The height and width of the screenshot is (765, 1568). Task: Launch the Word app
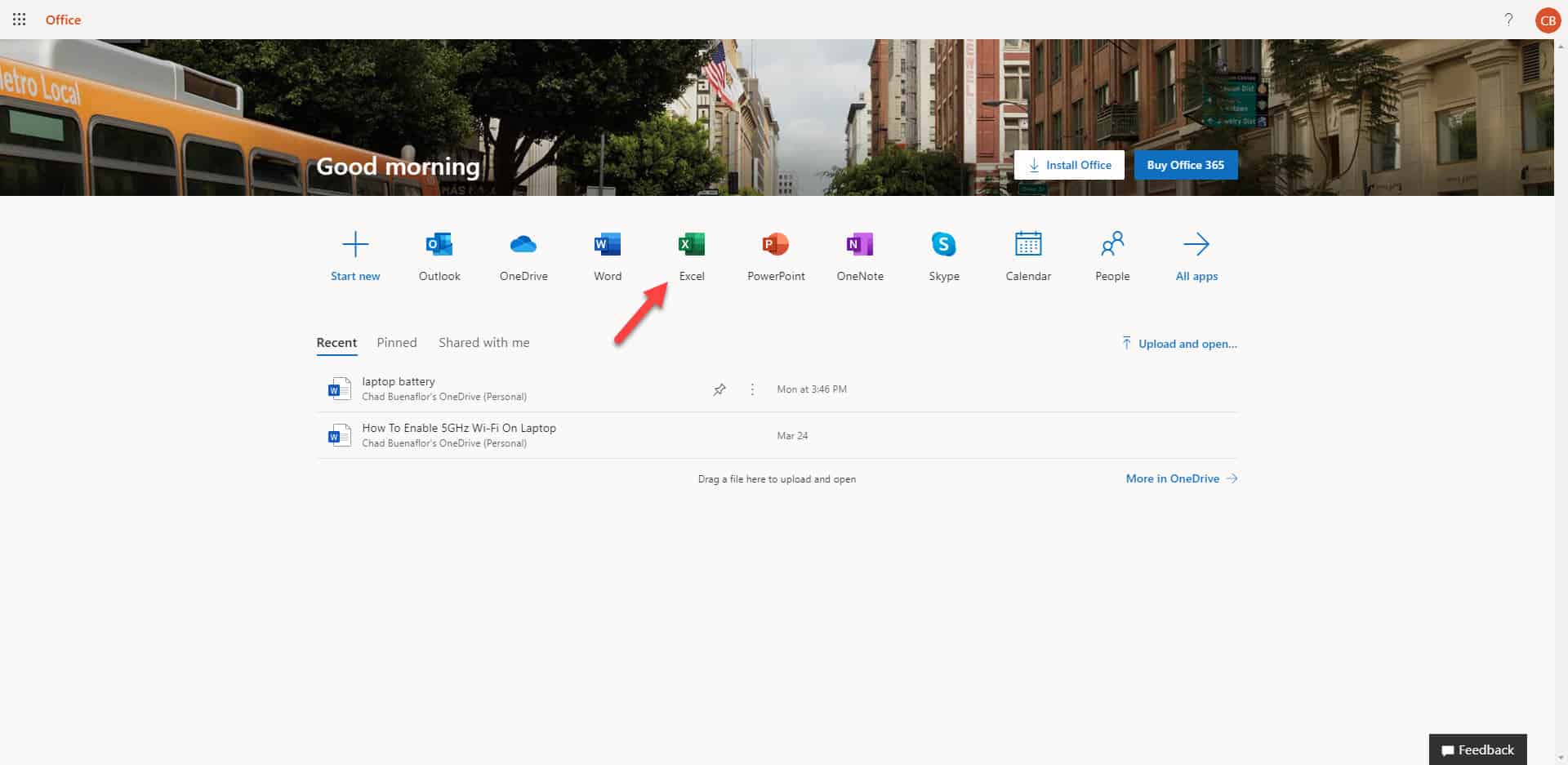[x=608, y=256]
